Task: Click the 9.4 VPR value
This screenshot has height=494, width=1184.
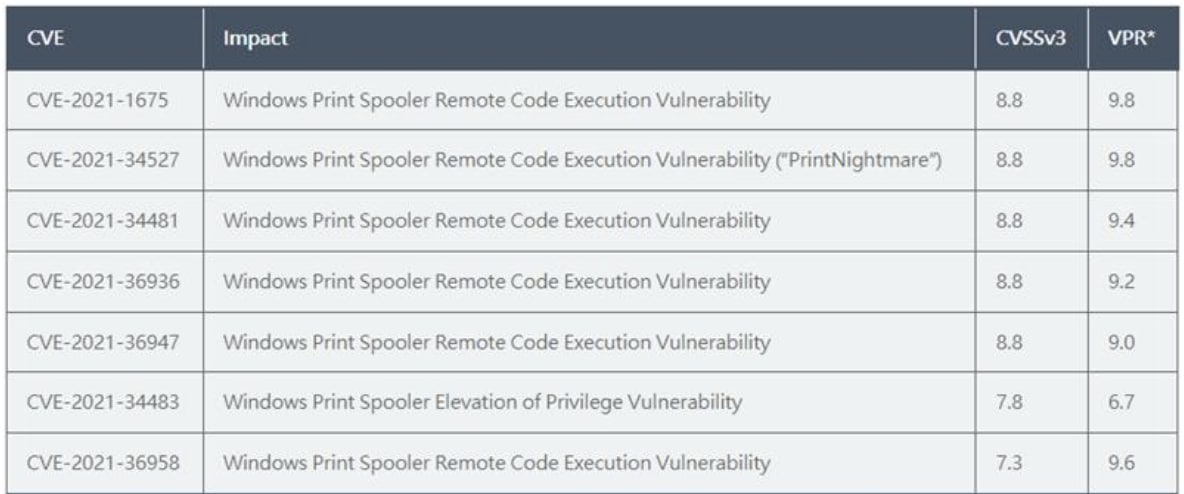Action: coord(1121,221)
